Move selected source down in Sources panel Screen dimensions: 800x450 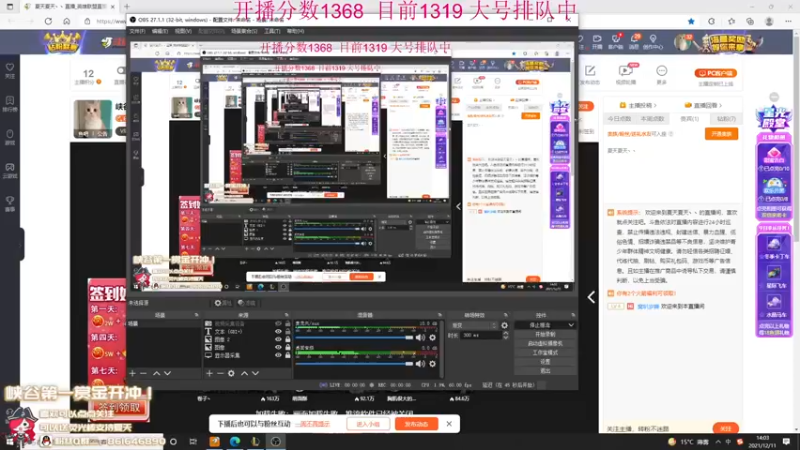[x=255, y=373]
